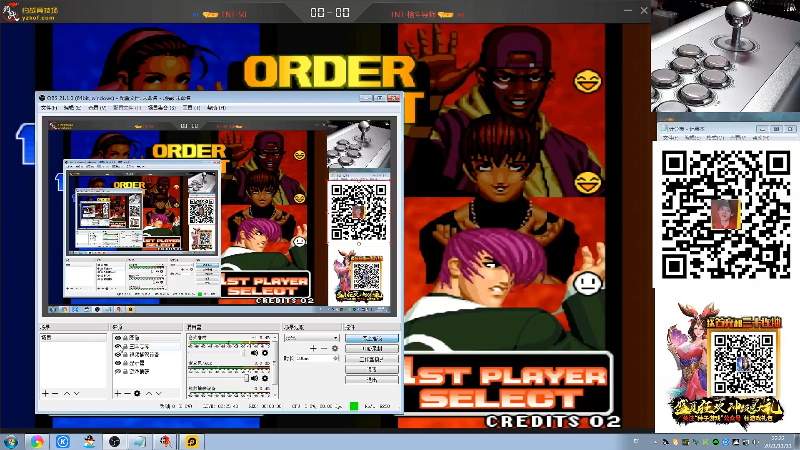Image resolution: width=800 pixels, height=450 pixels.
Task: Mute the first mixer channel speaker icon
Action: (255, 353)
